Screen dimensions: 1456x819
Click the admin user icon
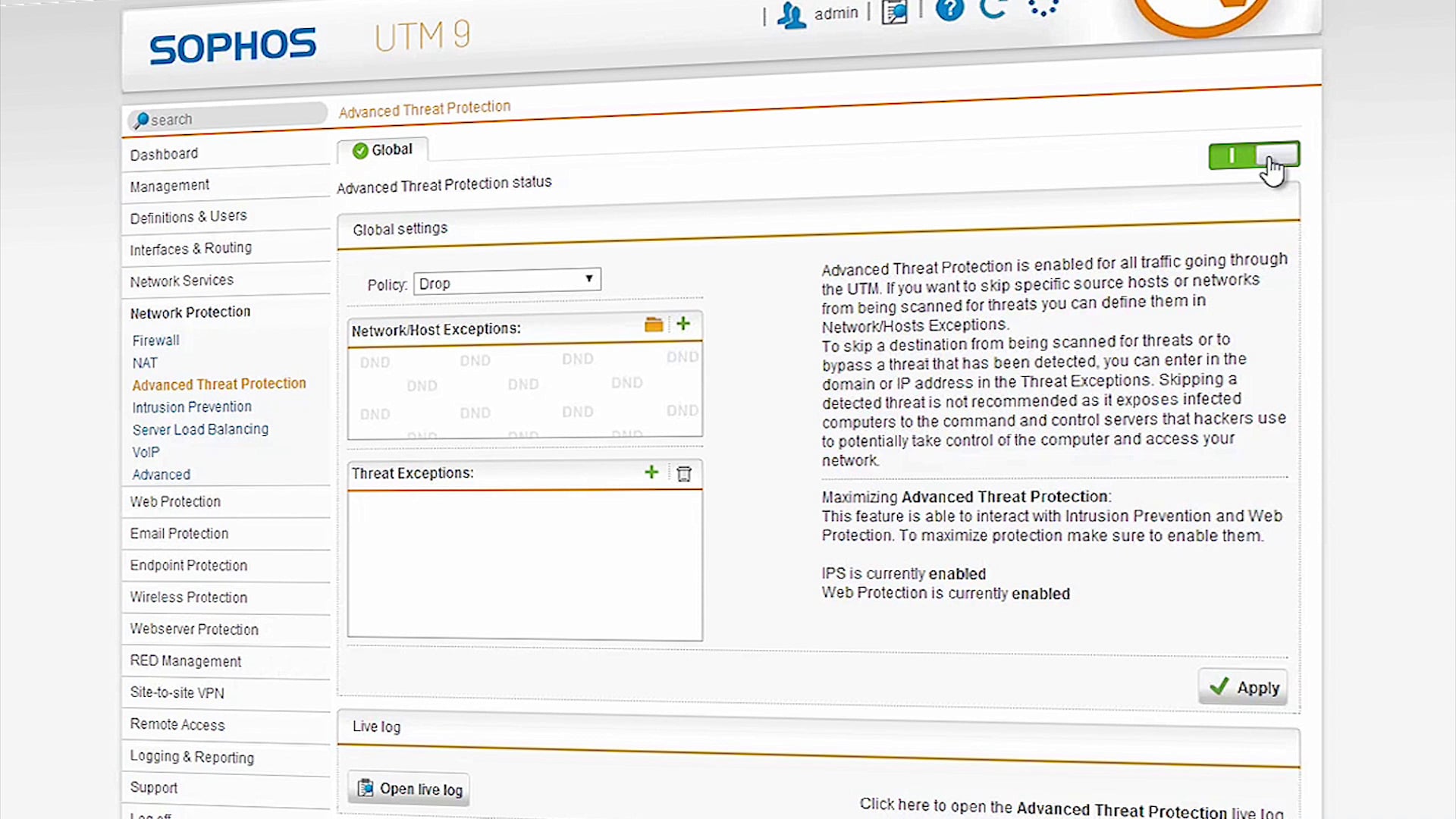tap(792, 15)
